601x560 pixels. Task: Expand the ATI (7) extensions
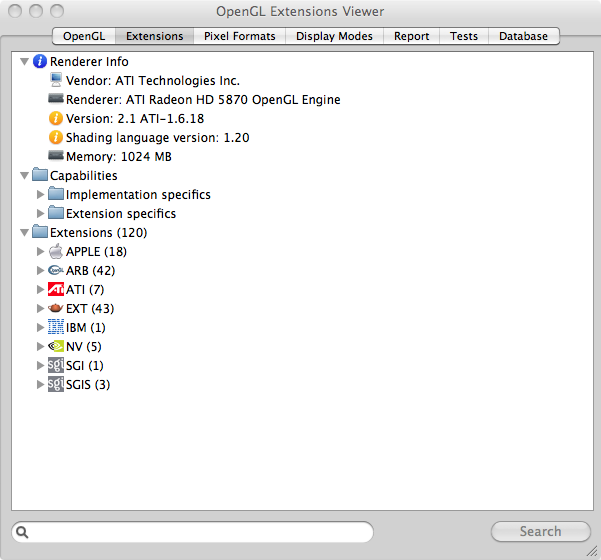(x=40, y=289)
